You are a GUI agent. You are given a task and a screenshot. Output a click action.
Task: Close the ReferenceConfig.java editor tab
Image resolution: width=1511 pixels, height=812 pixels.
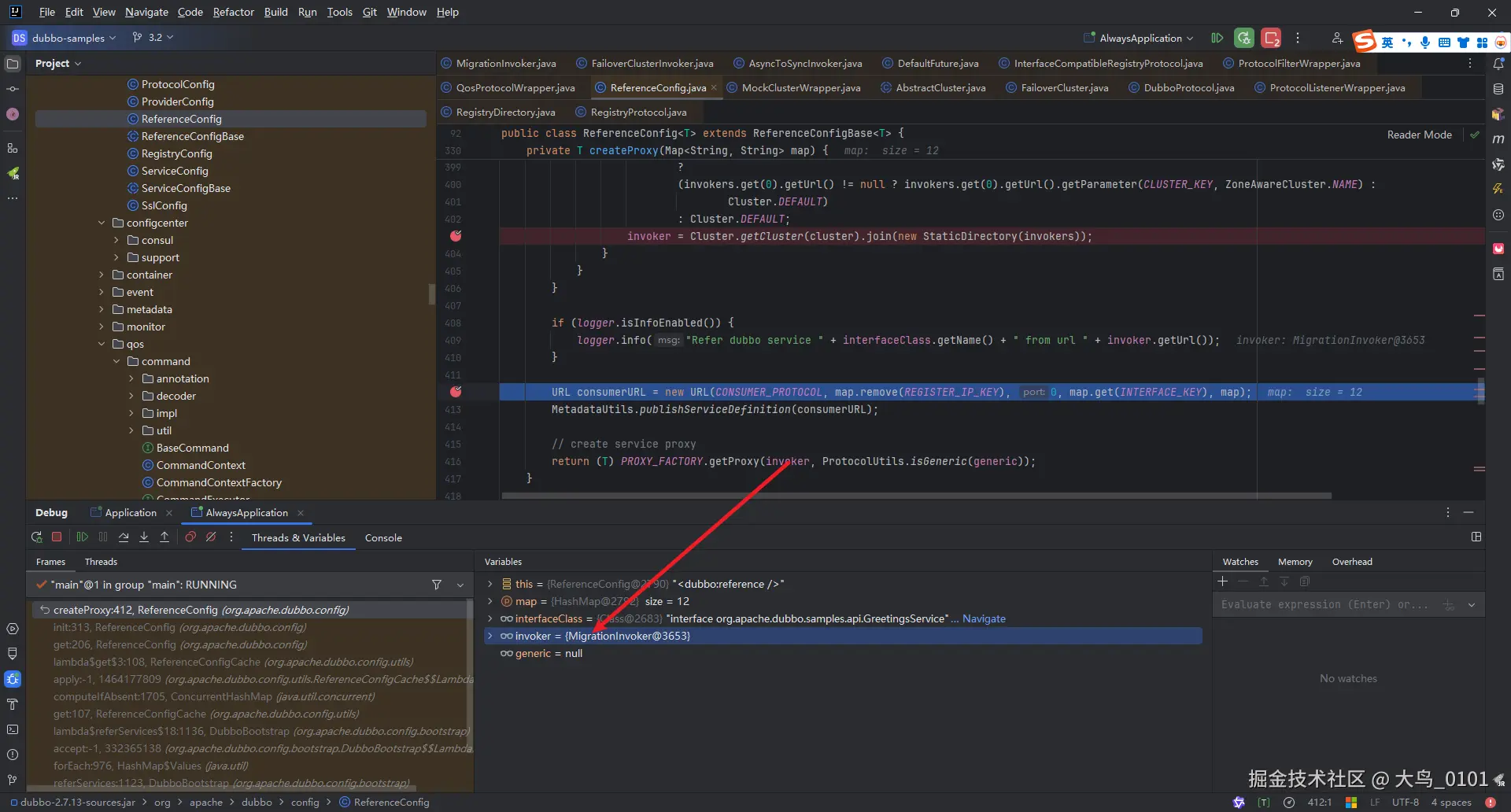(x=714, y=87)
